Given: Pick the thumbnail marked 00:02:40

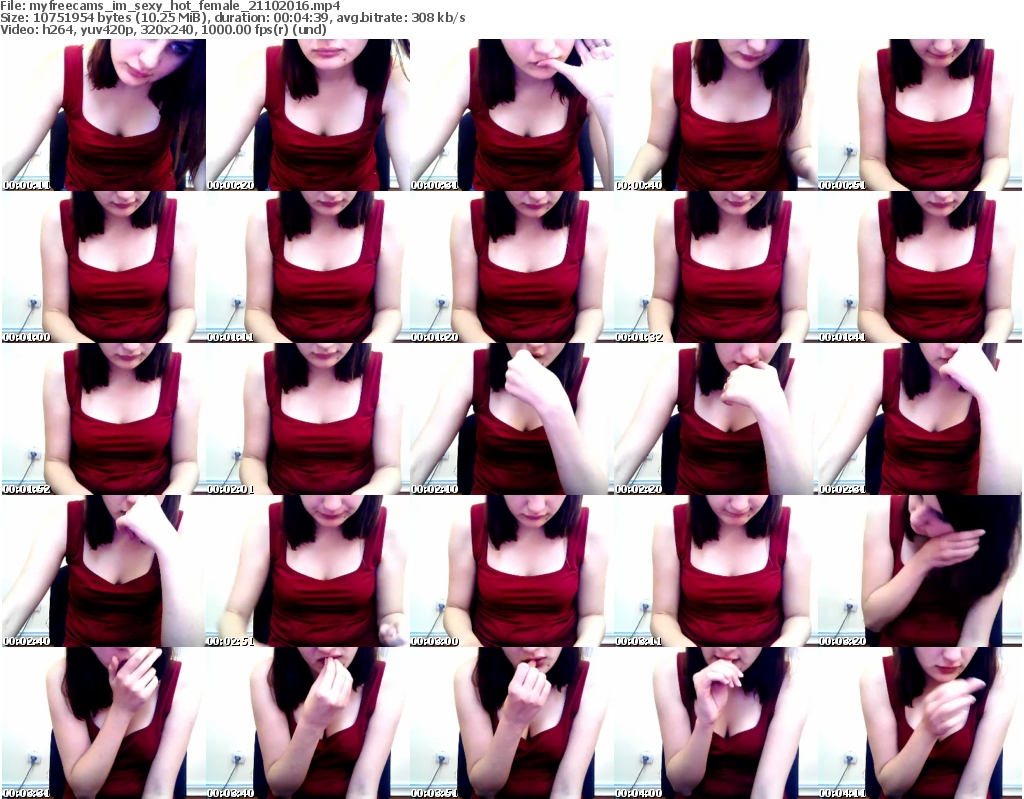Looking at the screenshot, I should 104,572.
